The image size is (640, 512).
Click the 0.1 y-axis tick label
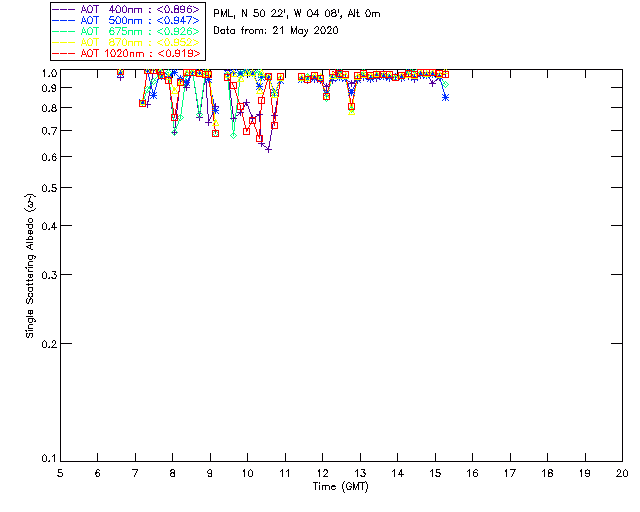(49, 459)
